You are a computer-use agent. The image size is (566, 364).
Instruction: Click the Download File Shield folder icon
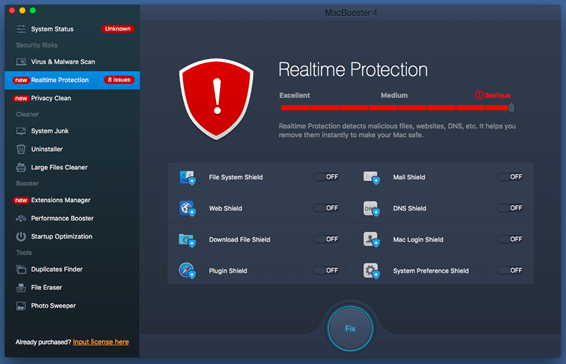coord(187,239)
